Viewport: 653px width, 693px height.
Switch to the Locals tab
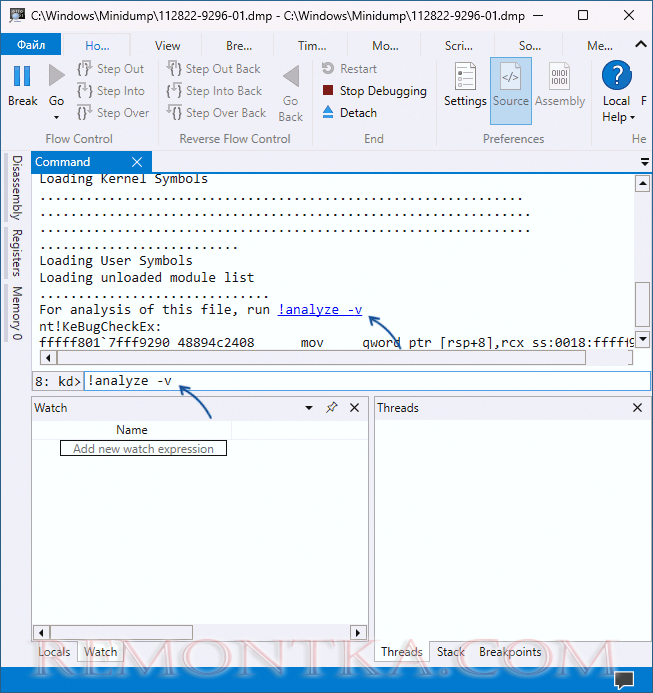[x=54, y=652]
